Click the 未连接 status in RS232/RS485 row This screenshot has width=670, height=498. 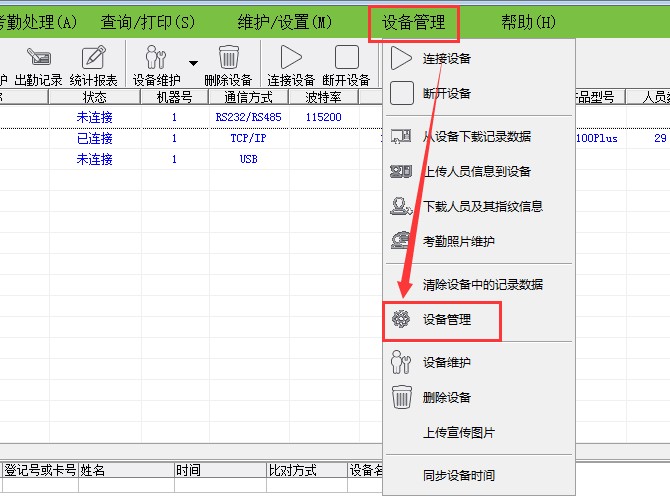click(94, 117)
